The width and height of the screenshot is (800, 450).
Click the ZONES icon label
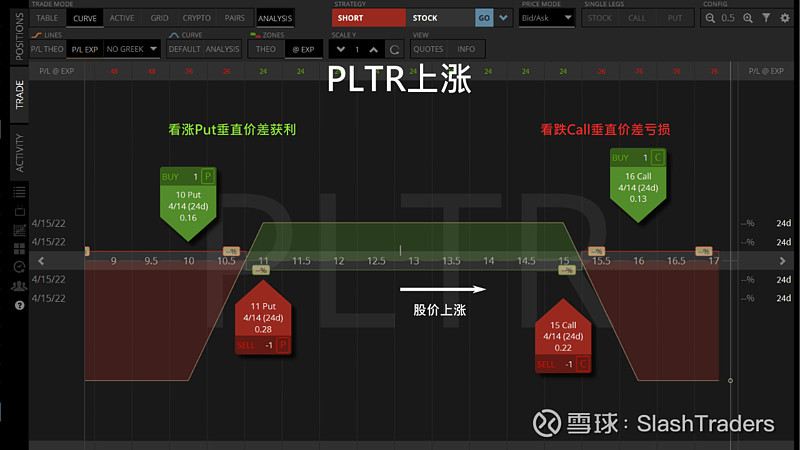point(267,35)
